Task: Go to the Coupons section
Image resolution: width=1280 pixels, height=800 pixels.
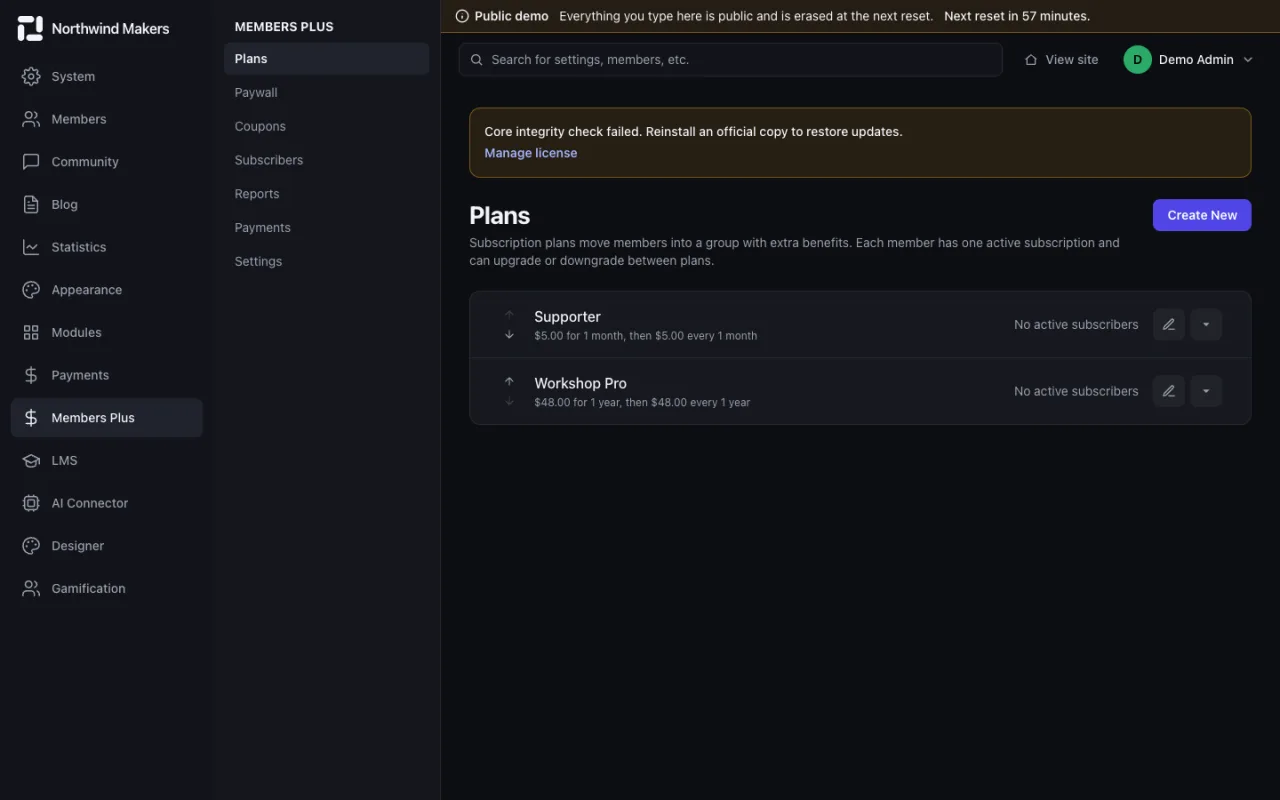Action: 326,126
